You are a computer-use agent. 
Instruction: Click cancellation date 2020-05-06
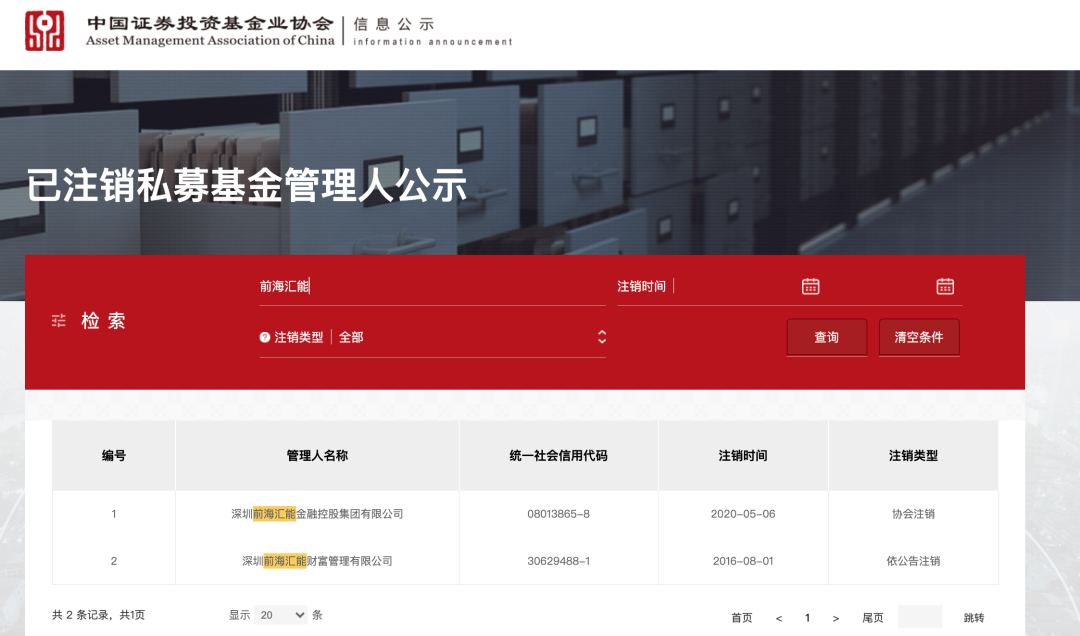[x=743, y=514]
